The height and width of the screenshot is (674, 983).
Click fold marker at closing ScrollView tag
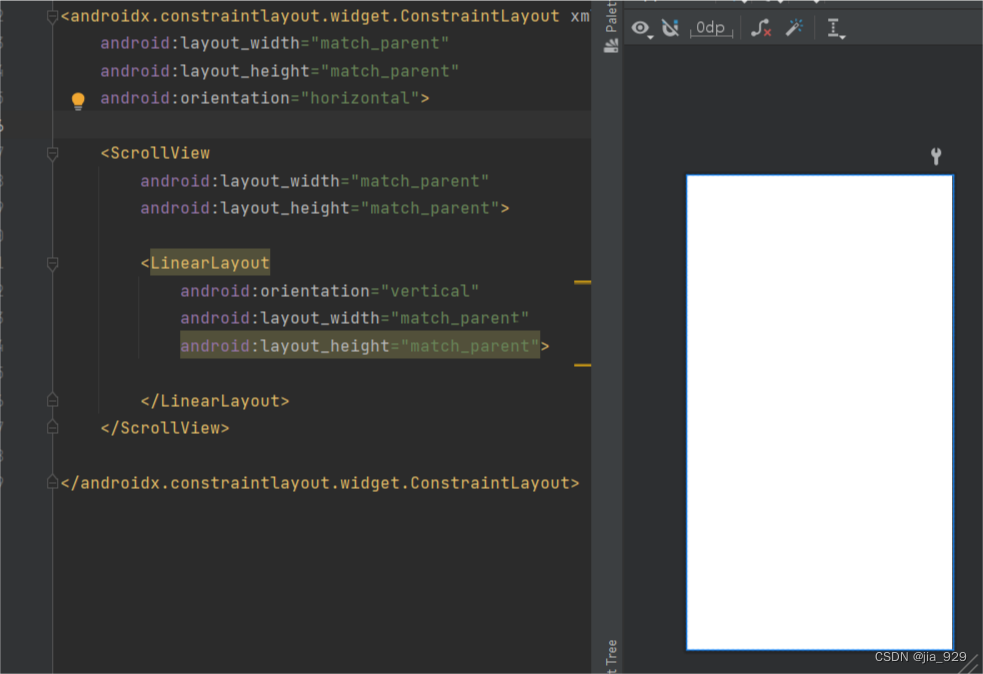click(53, 428)
